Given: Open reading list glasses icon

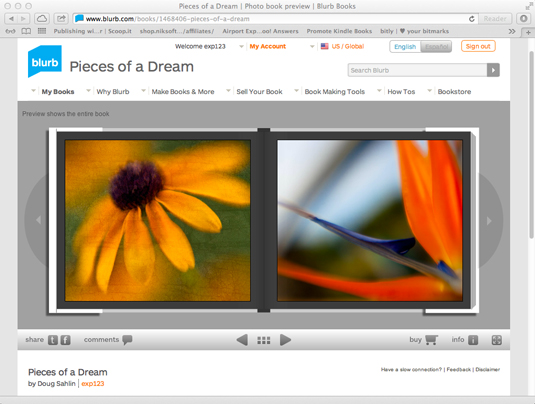Looking at the screenshot, I should (11, 31).
